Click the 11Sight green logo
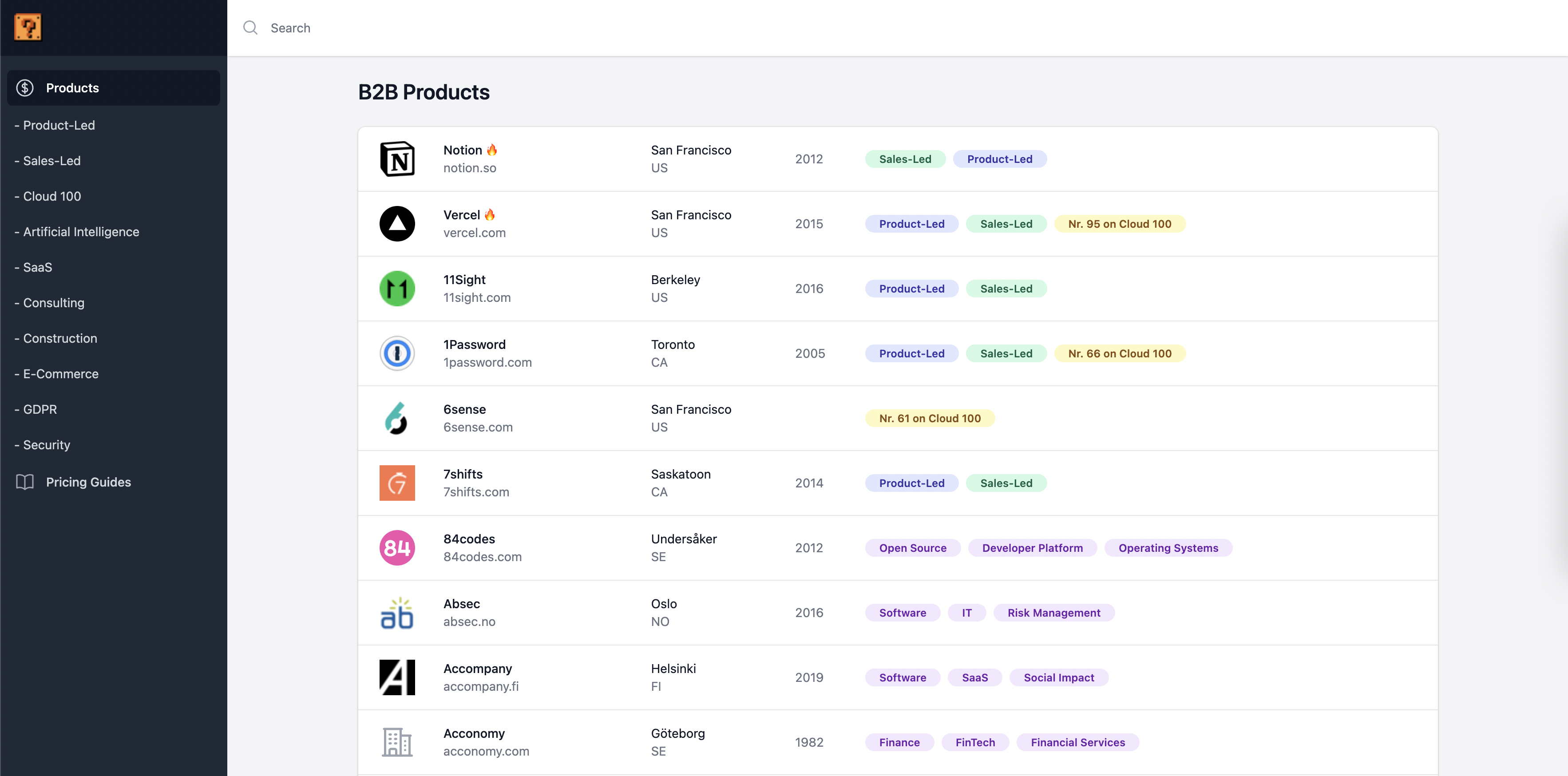The image size is (1568, 776). point(397,289)
